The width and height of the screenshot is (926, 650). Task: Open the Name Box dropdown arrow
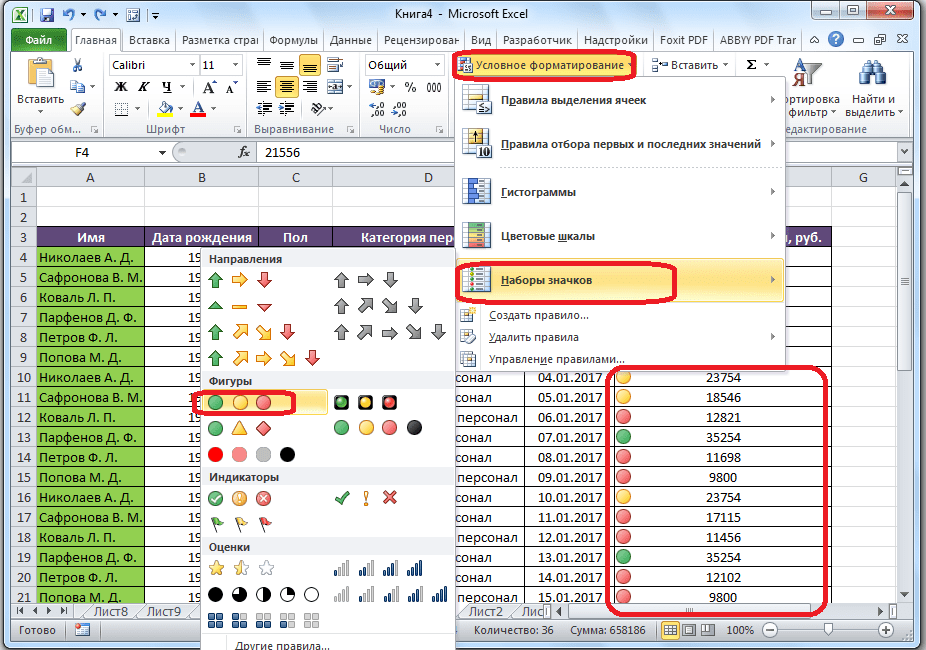point(162,153)
